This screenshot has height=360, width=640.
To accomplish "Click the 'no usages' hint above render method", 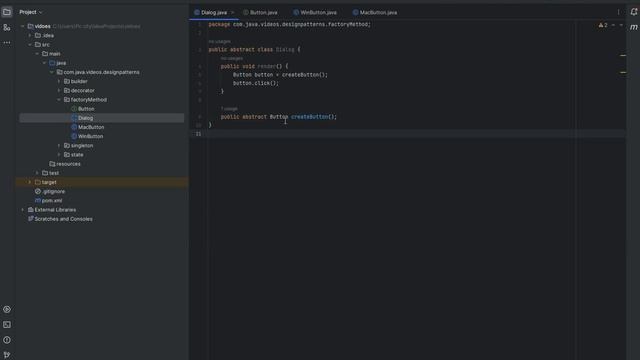I will point(232,58).
